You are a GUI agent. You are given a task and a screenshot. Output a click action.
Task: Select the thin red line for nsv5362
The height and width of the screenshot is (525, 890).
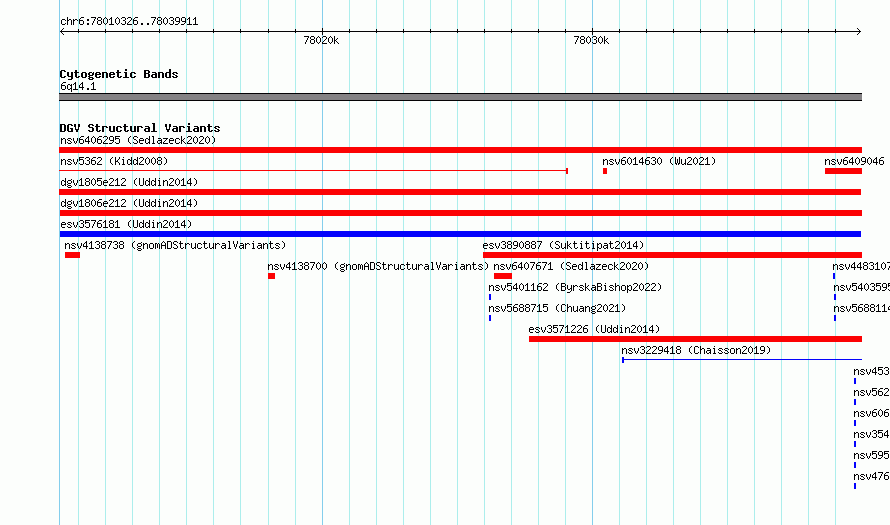click(313, 171)
